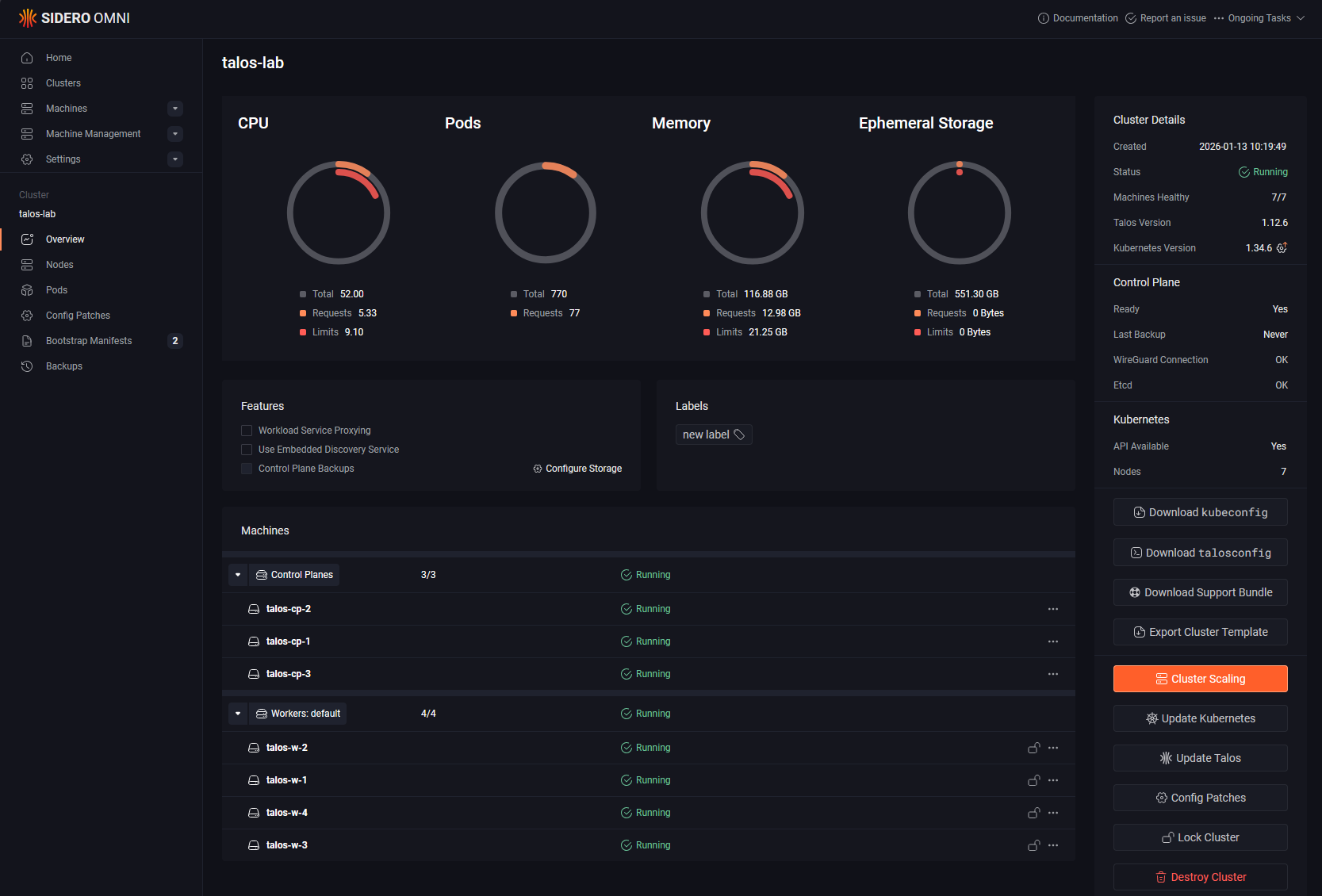
Task: Click the Ephemeral Storage gauge
Action: point(960,213)
